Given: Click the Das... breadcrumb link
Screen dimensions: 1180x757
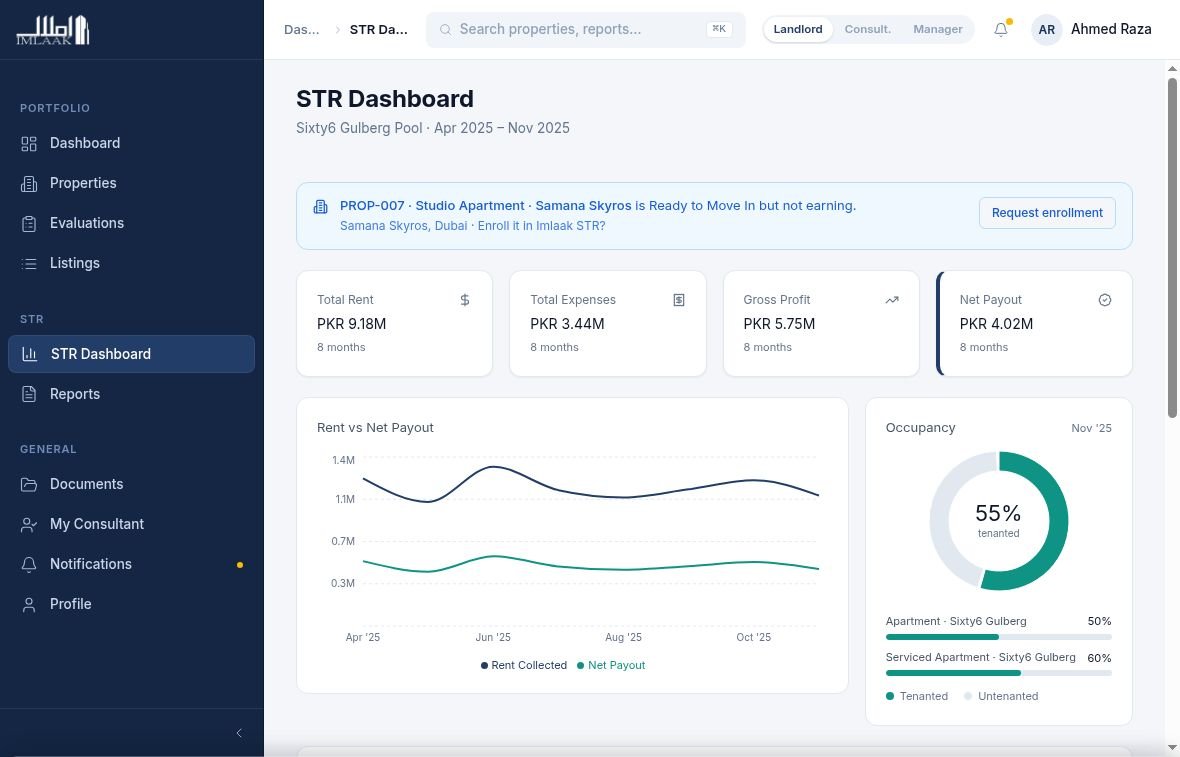Looking at the screenshot, I should coord(302,30).
